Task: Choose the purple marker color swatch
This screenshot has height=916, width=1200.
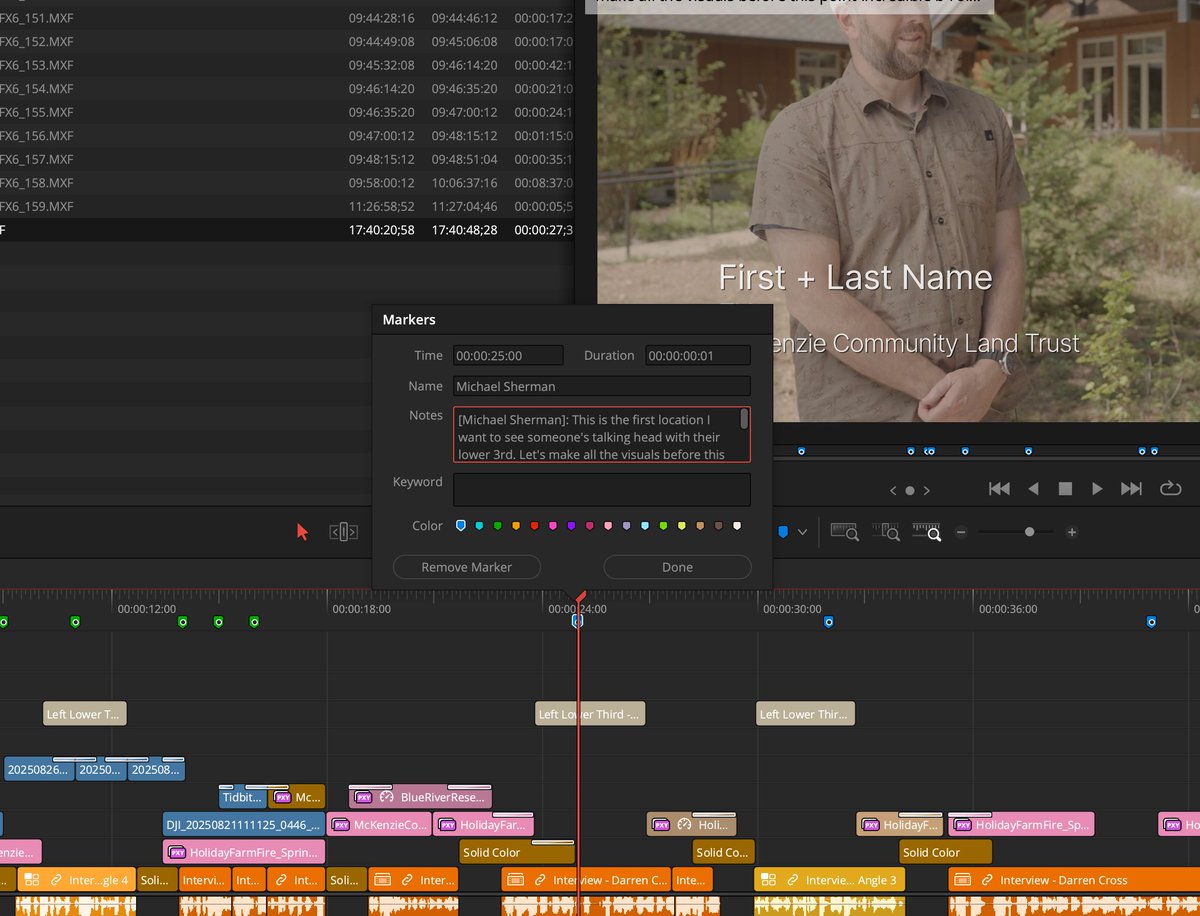Action: coord(571,526)
